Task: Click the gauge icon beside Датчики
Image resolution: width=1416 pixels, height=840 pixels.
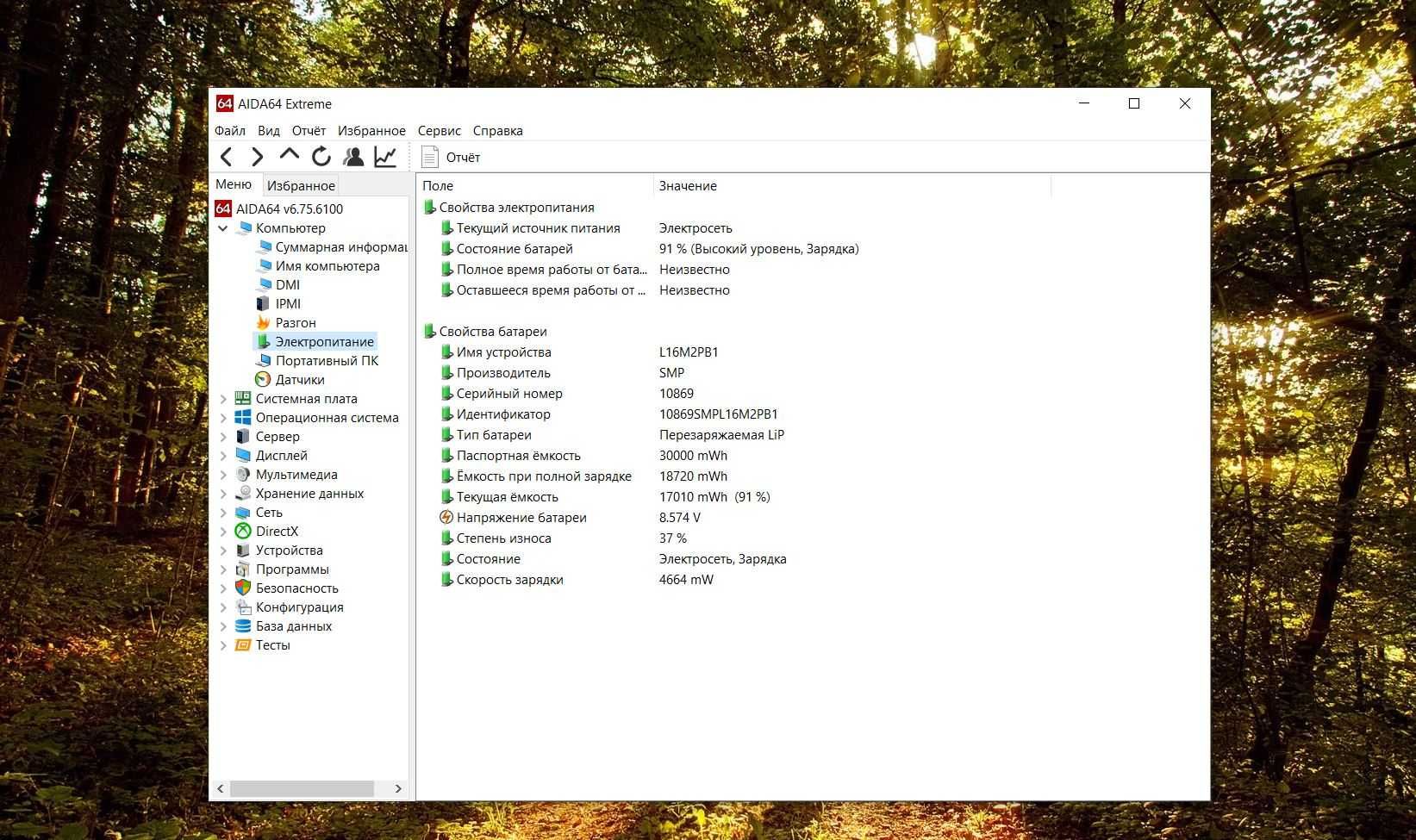Action: (263, 379)
